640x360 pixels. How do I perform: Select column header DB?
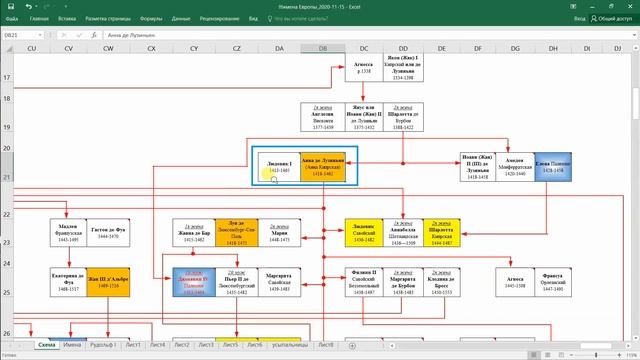323,49
